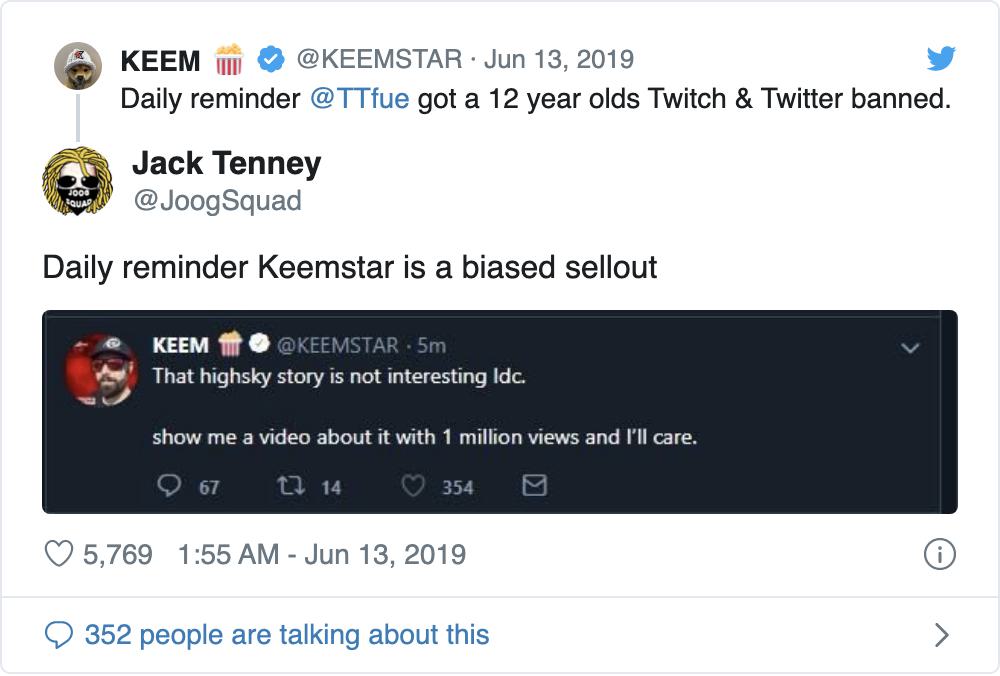Expand the dropdown chevron in embedded tweet
Image resolution: width=1000 pixels, height=676 pixels.
pyautogui.click(x=910, y=348)
